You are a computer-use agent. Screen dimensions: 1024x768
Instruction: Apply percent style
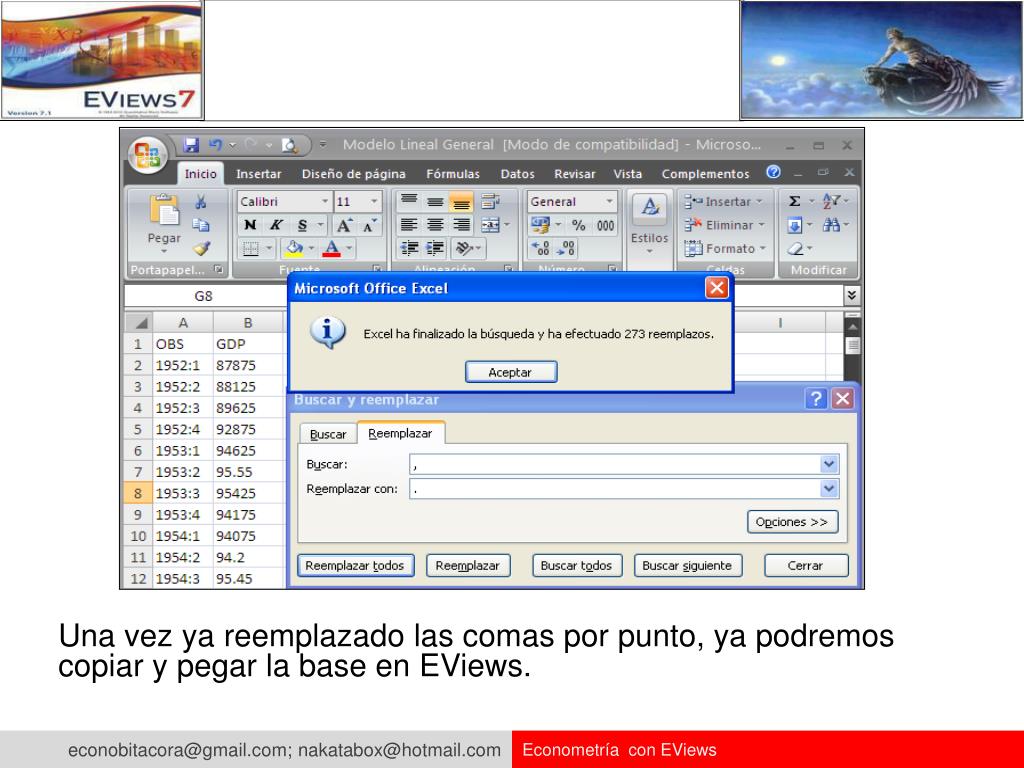point(579,225)
